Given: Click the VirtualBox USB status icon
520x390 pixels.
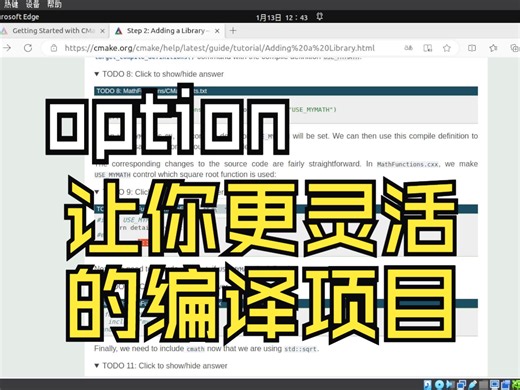Looking at the screenshot, I should [473, 384].
